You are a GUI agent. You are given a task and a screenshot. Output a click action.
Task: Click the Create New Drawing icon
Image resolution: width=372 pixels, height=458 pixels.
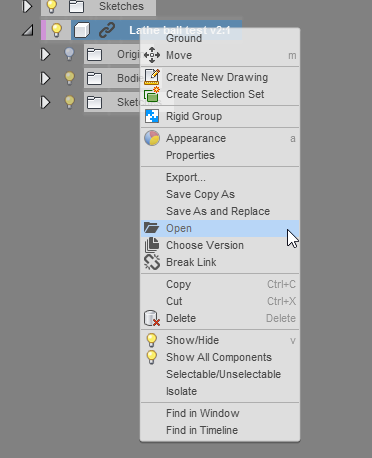(x=152, y=77)
